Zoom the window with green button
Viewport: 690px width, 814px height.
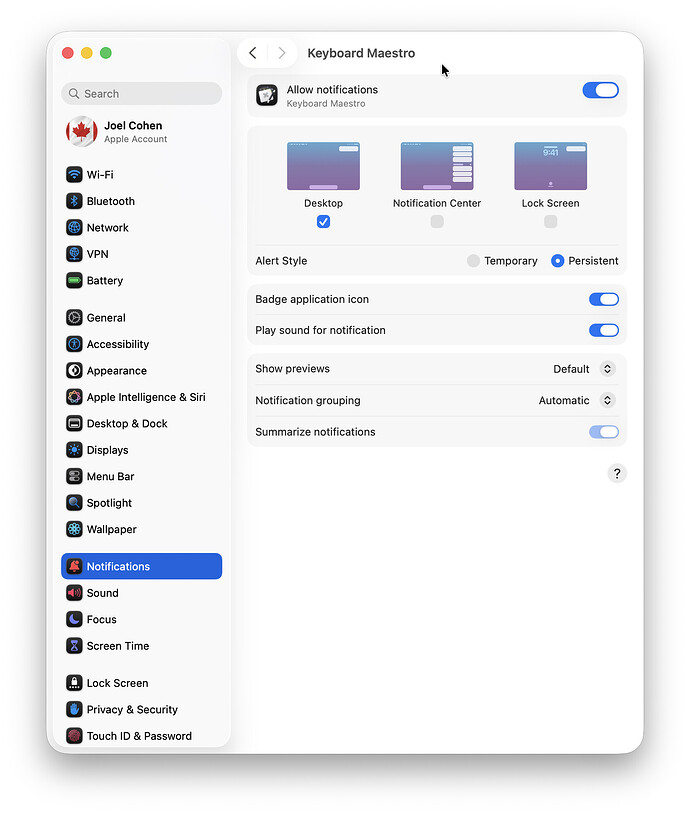[x=106, y=53]
